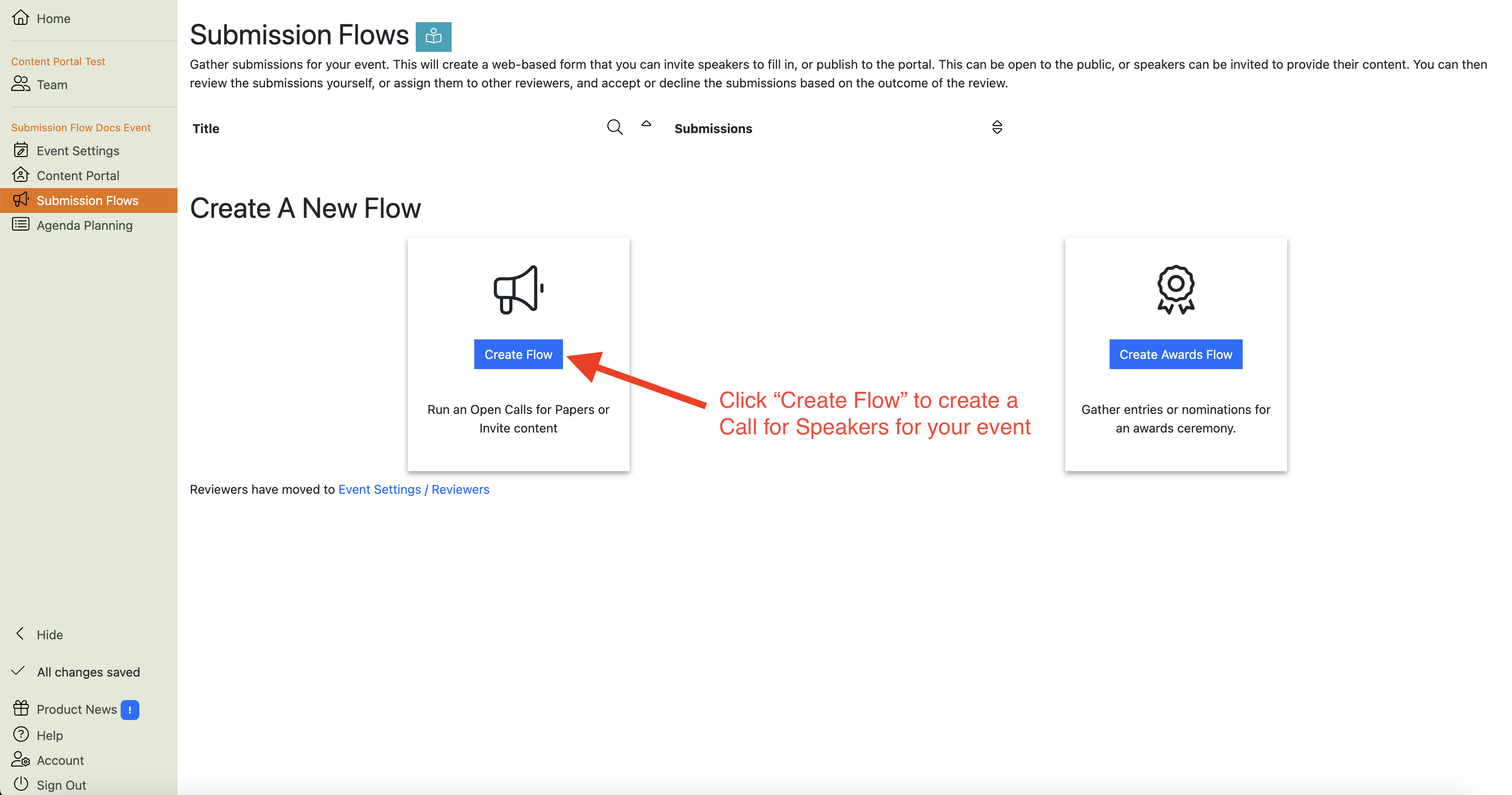Click the Home house icon in sidebar
1512x795 pixels.
point(20,18)
